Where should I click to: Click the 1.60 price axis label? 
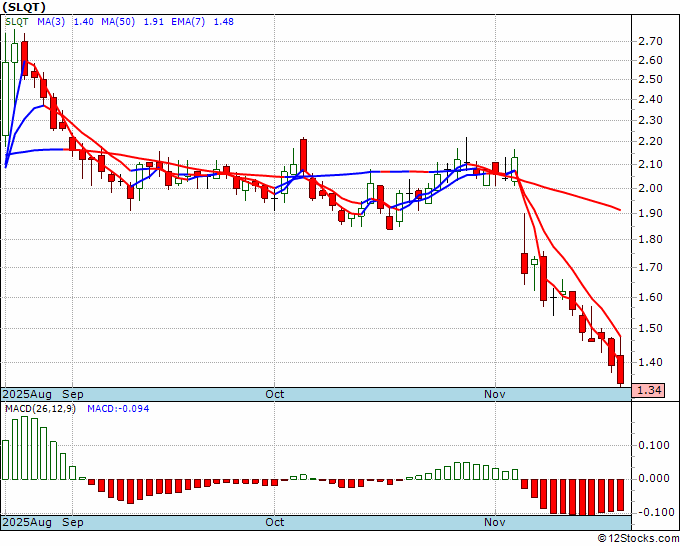(651, 298)
